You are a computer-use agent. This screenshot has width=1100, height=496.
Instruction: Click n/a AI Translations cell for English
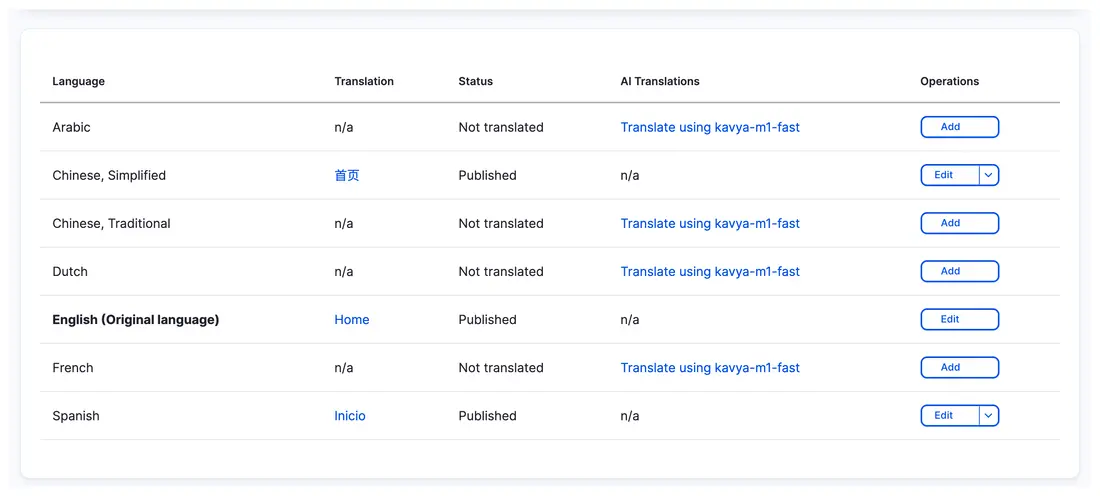[x=630, y=320]
